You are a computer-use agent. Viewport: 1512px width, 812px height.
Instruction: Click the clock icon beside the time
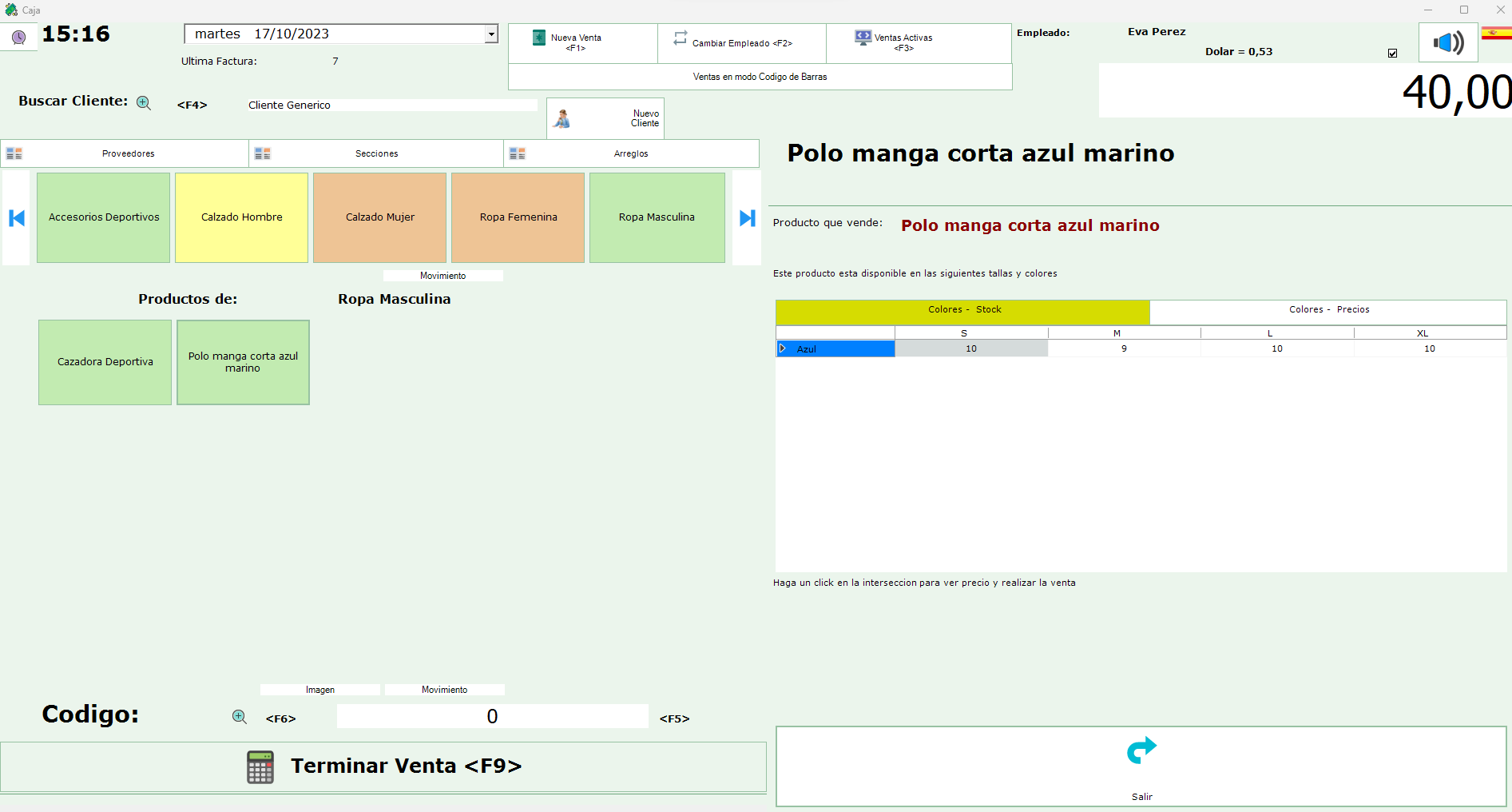click(x=18, y=37)
